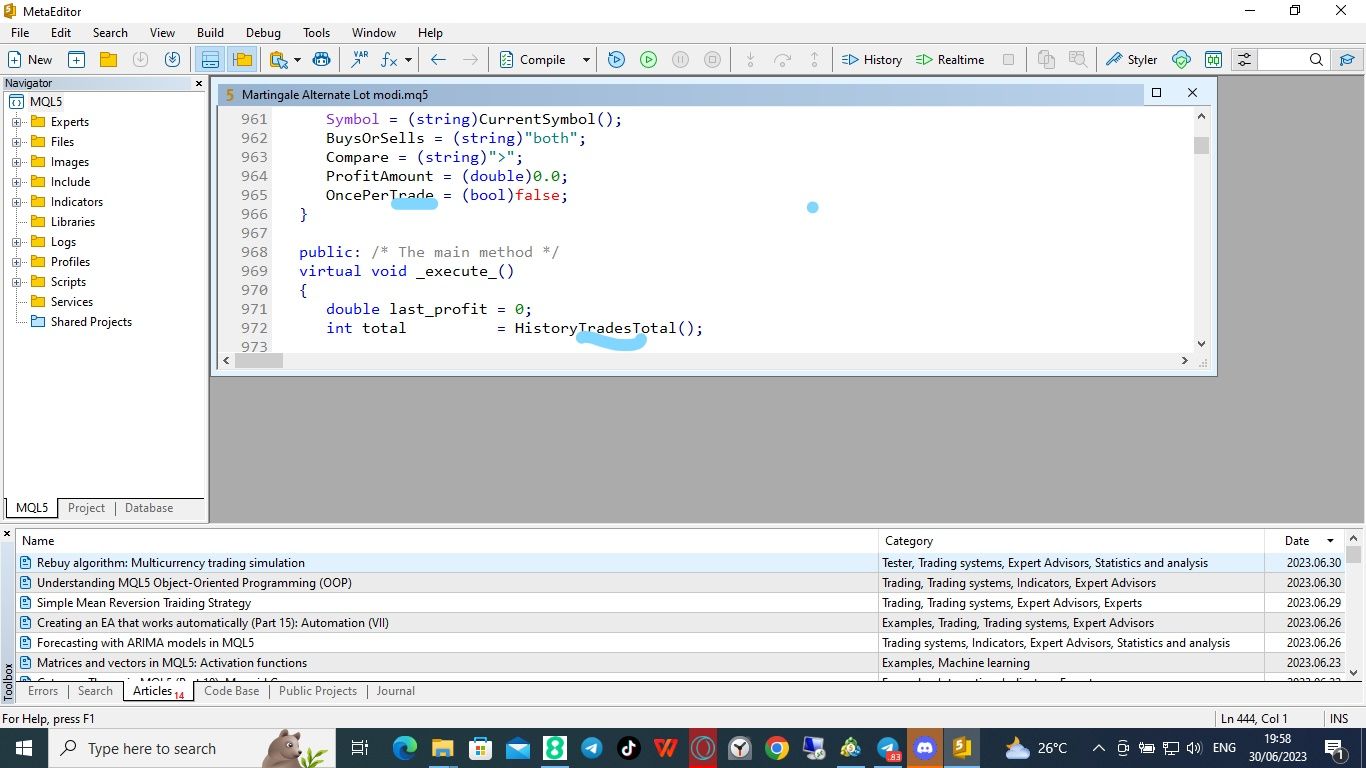Switch to Database tab in Navigator
This screenshot has width=1366, height=768.
[x=149, y=508]
